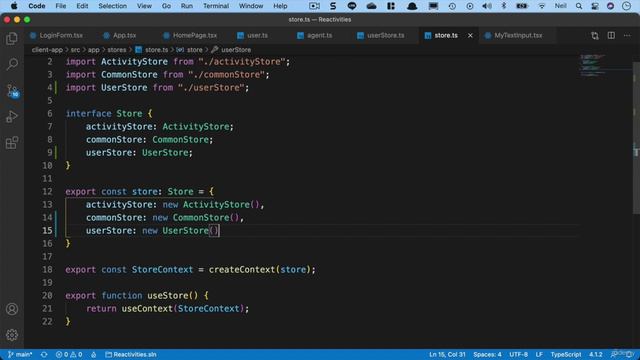This screenshot has width=640, height=360.
Task: Open the Run menu
Action: [x=187, y=6]
